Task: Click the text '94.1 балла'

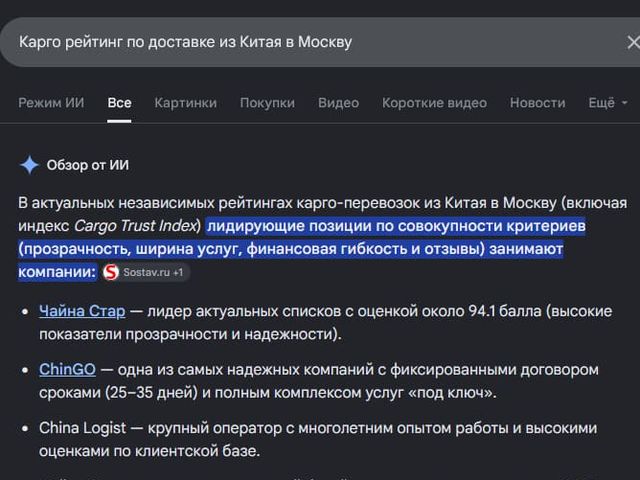Action: [x=505, y=311]
